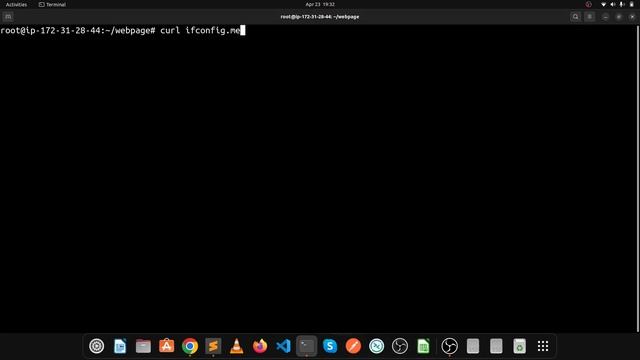
Task: Open Ubuntu Software from the dock
Action: (167, 346)
